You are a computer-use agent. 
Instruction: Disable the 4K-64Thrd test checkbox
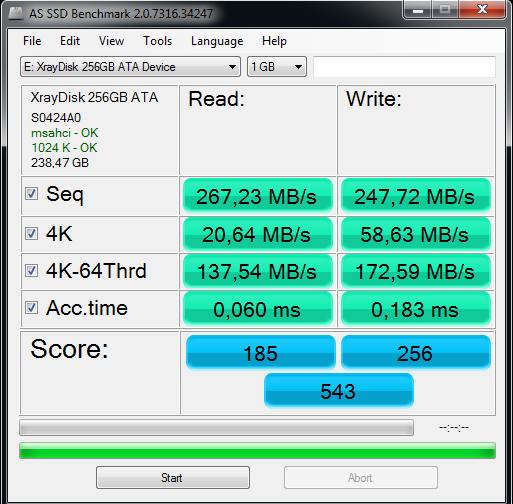coord(32,270)
